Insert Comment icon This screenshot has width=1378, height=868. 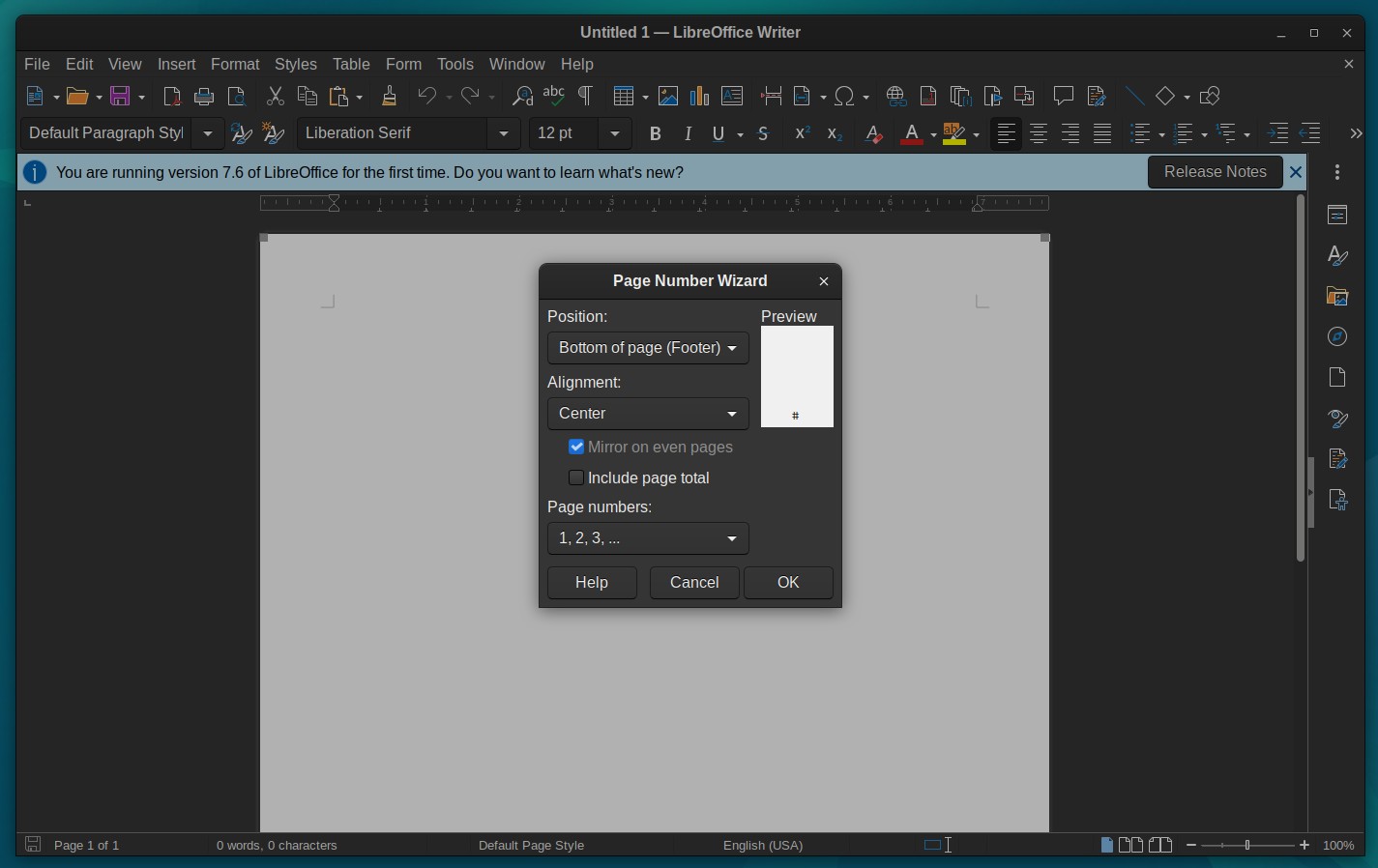click(1064, 97)
